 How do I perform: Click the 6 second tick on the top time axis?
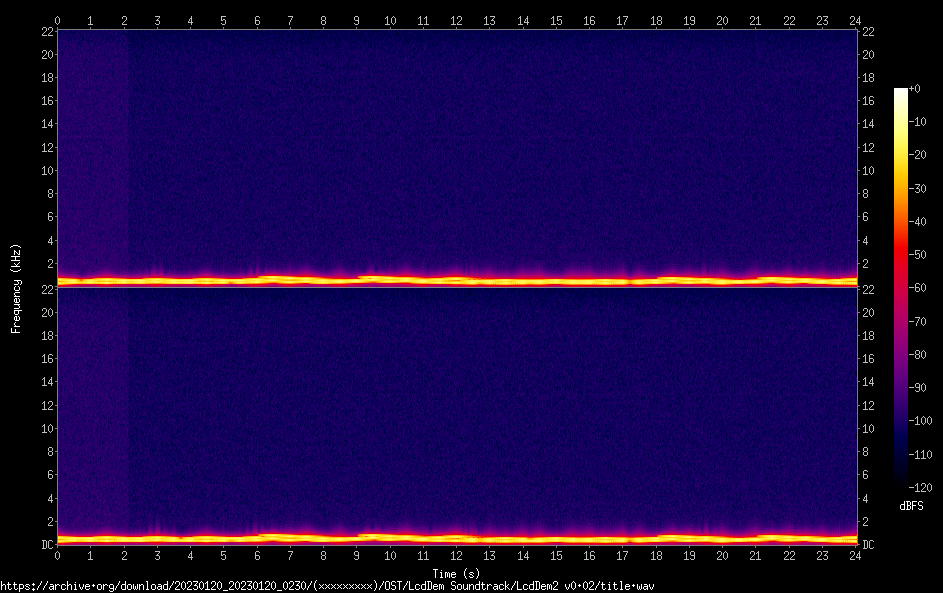coord(257,19)
